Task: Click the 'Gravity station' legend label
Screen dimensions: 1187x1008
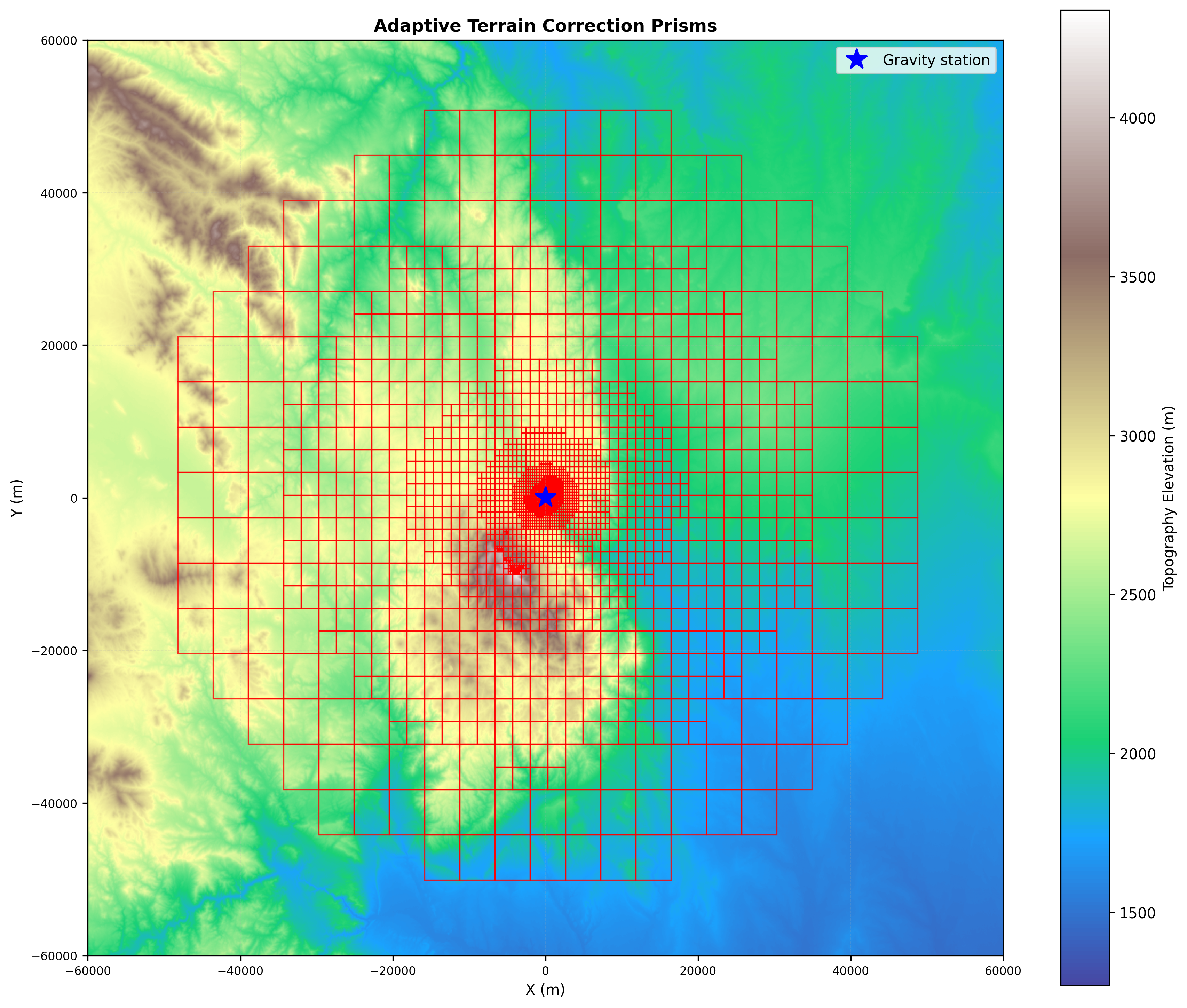Action: [935, 60]
